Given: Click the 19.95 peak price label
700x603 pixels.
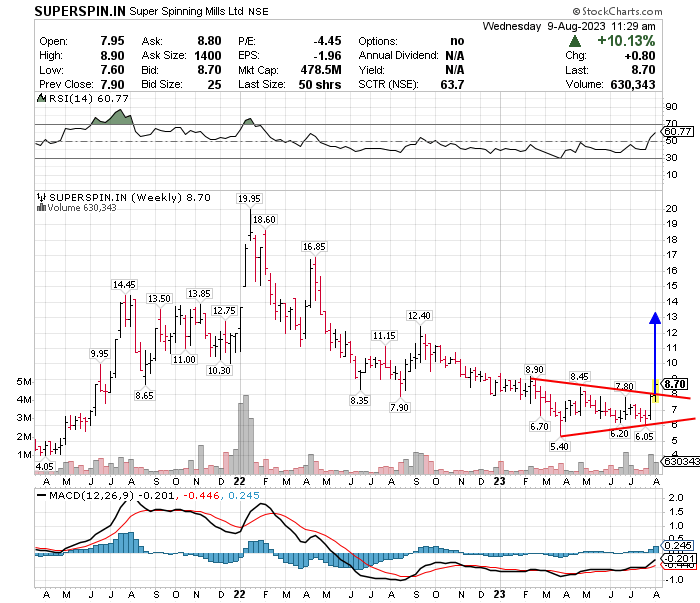Looking at the screenshot, I should click(249, 199).
